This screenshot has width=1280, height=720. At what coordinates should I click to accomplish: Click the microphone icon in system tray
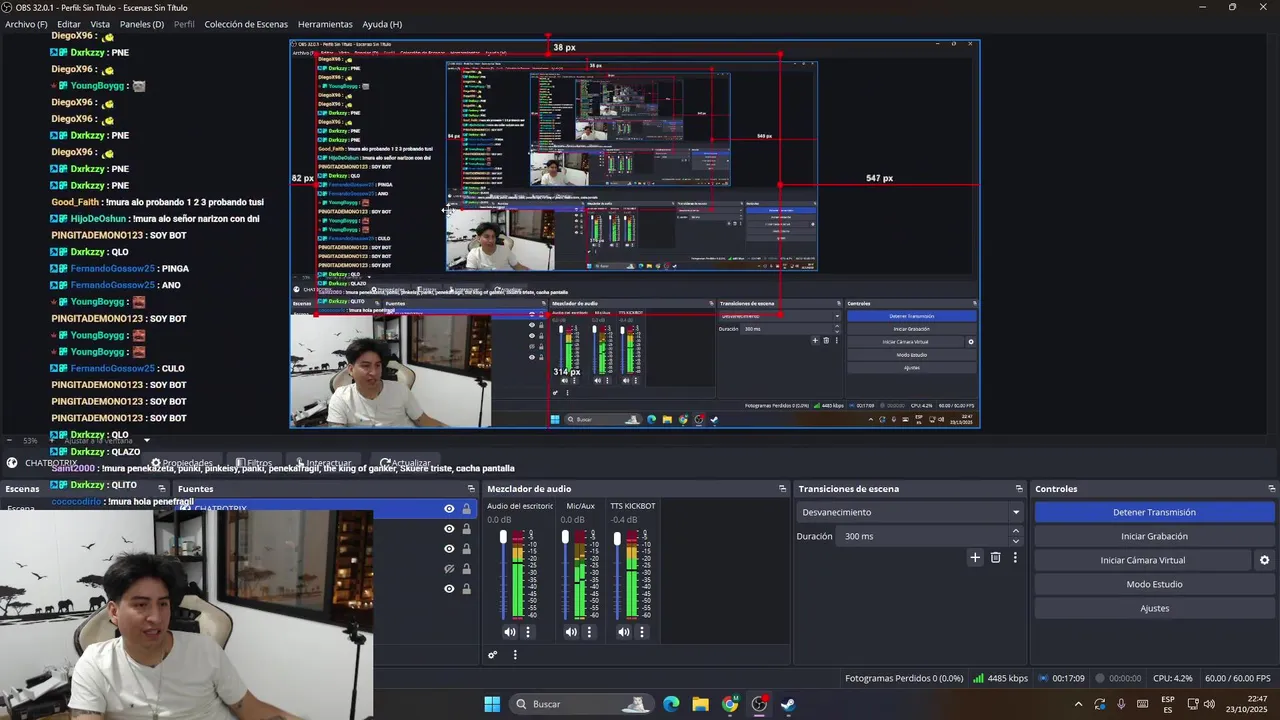(x=1121, y=704)
